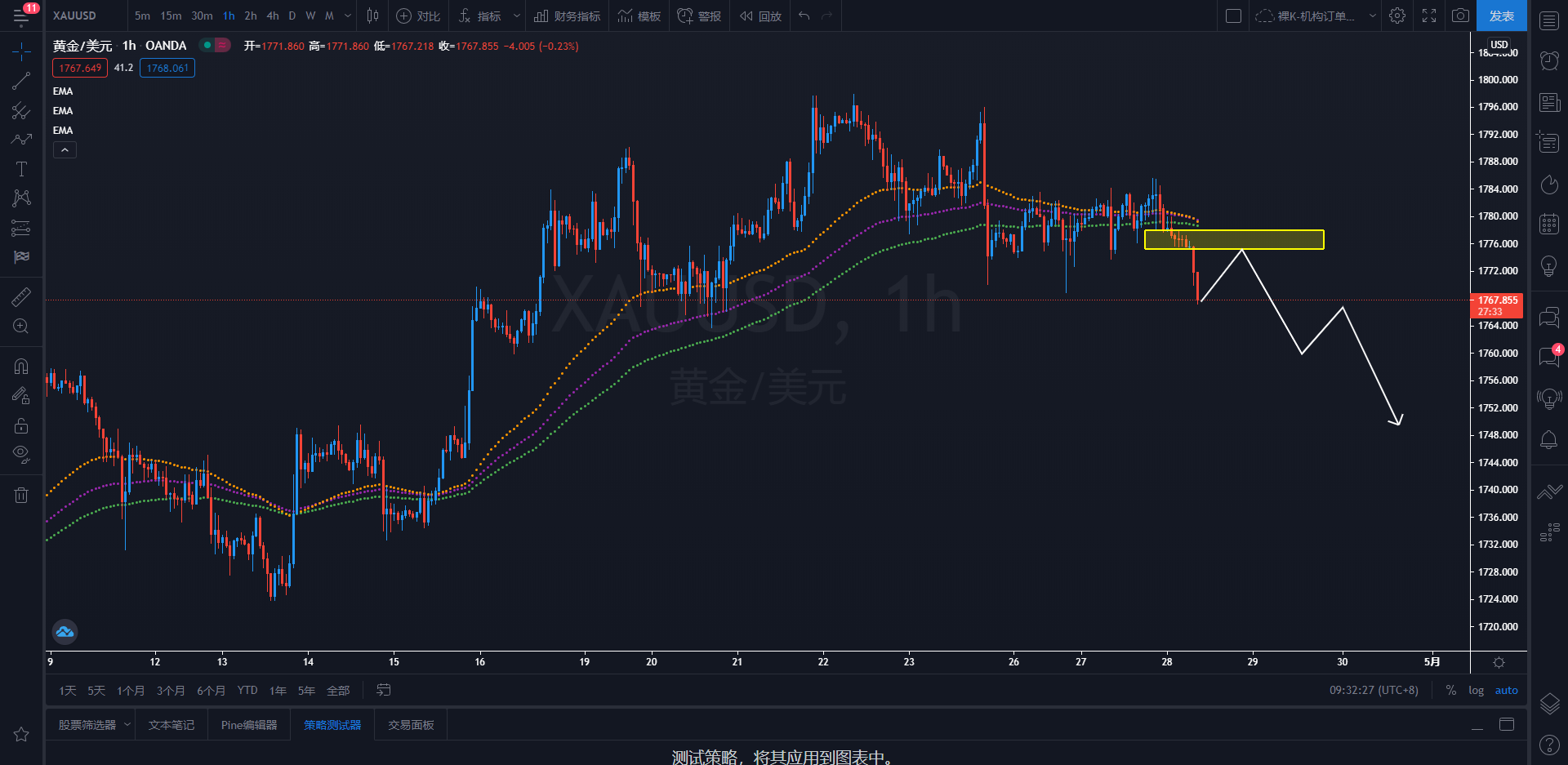Open the ruler measure tool
Screen dimensions: 1568x765
click(21, 297)
